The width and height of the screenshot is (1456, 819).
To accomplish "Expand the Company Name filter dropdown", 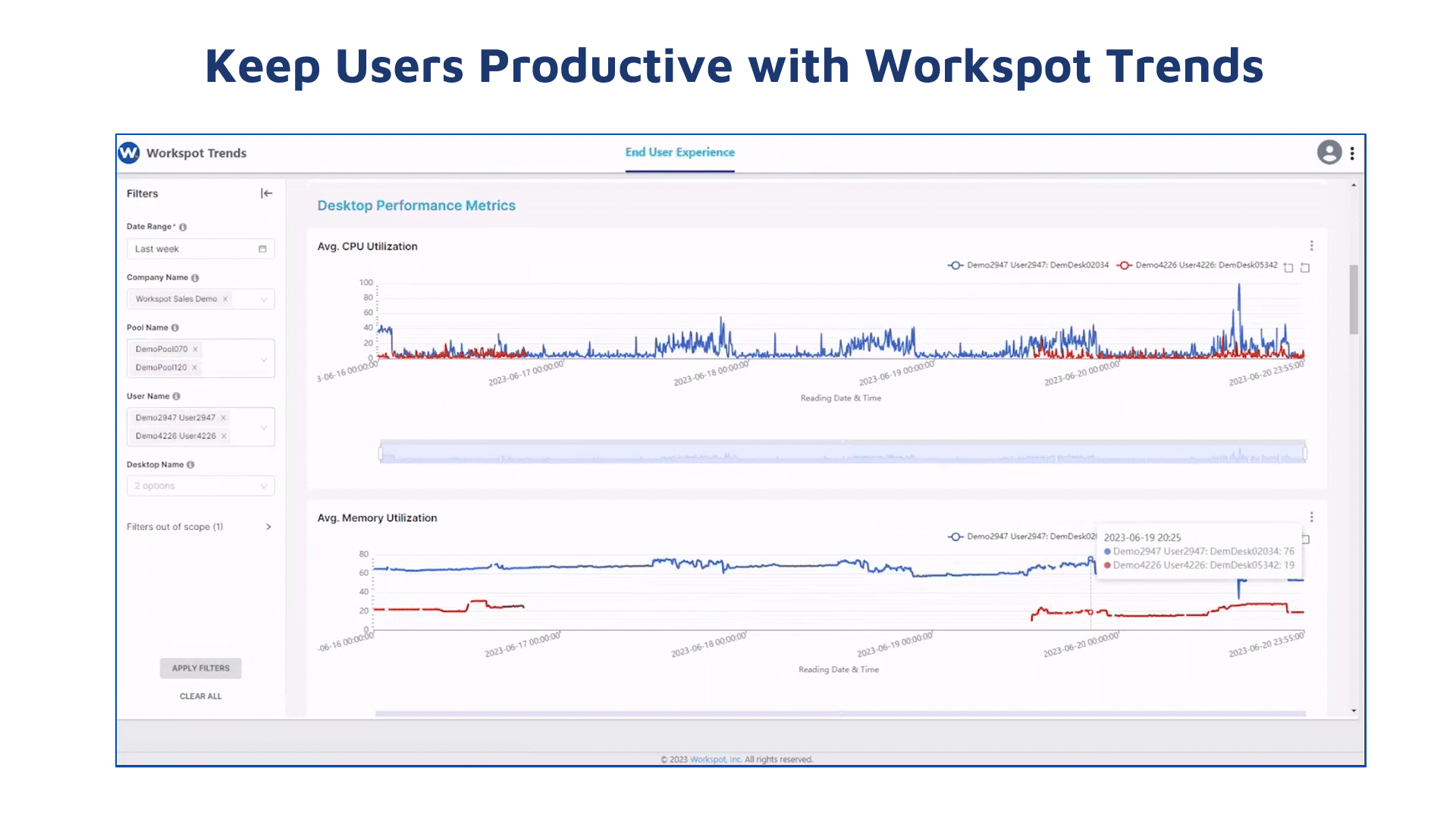I will pos(263,298).
